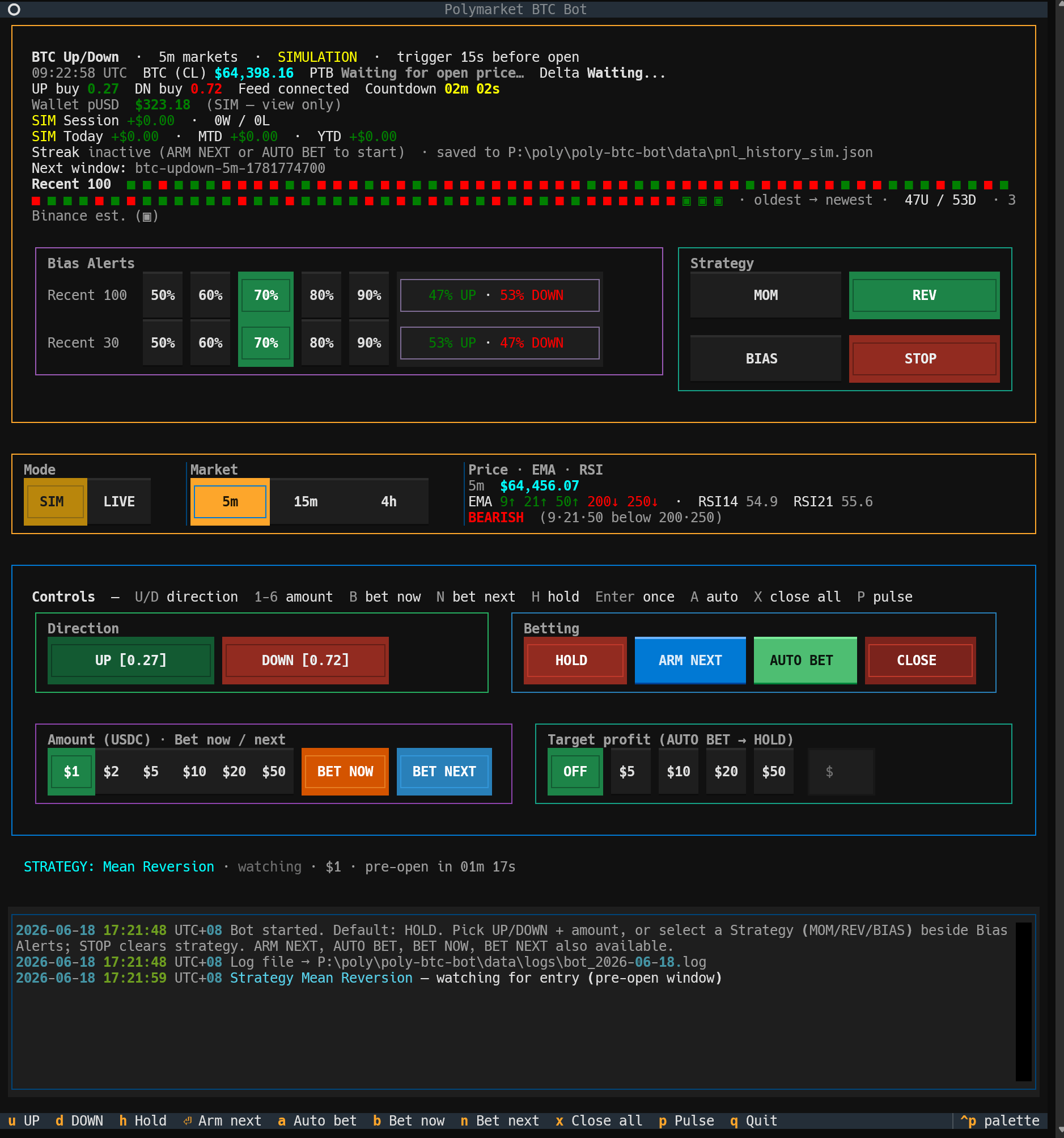Click footer shortcut 'Arm next'
Image resolution: width=1064 pixels, height=1138 pixels.
[x=222, y=1120]
